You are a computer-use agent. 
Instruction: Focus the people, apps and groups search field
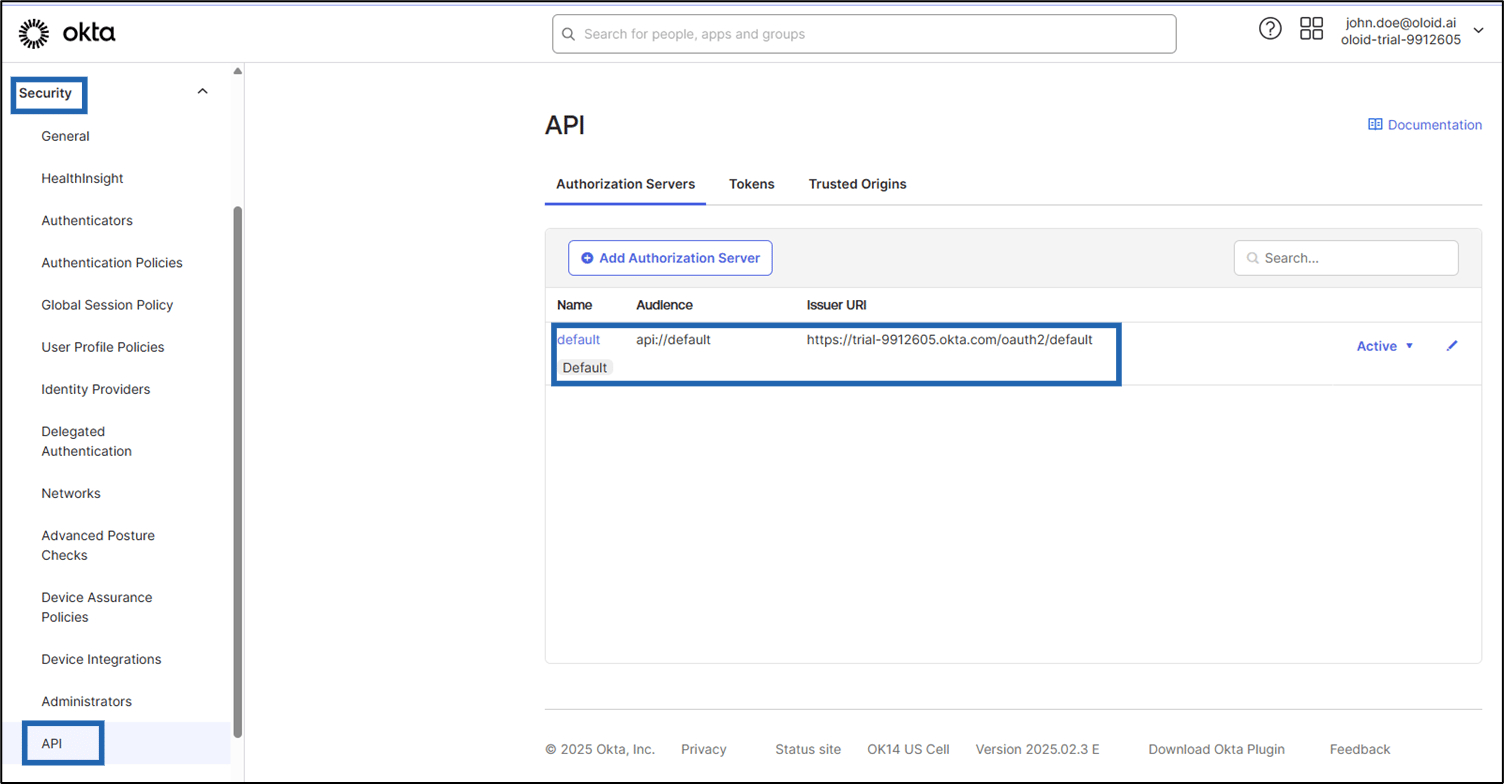pyautogui.click(x=864, y=34)
